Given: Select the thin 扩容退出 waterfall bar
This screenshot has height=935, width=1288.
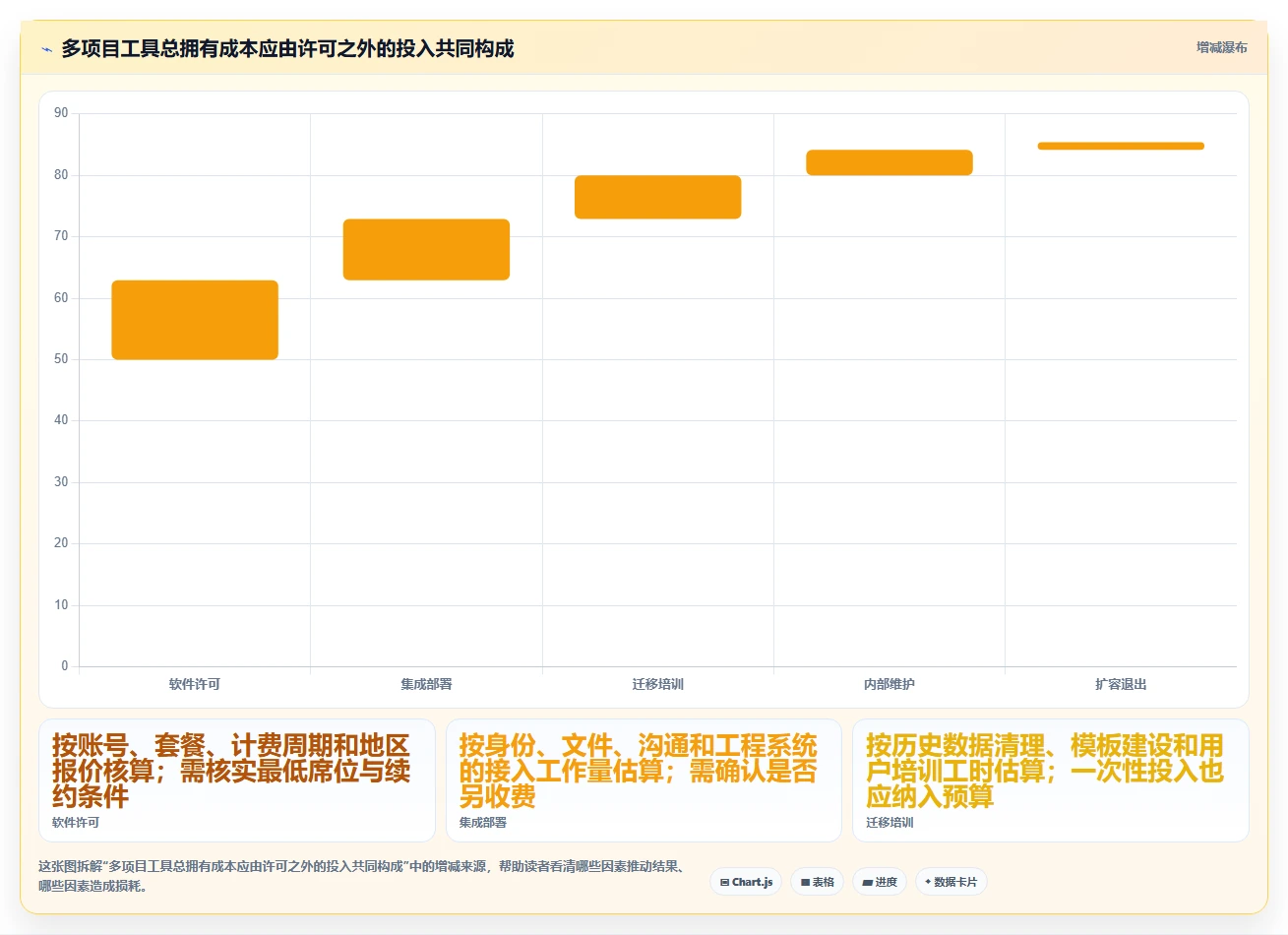Looking at the screenshot, I should pos(1121,146).
